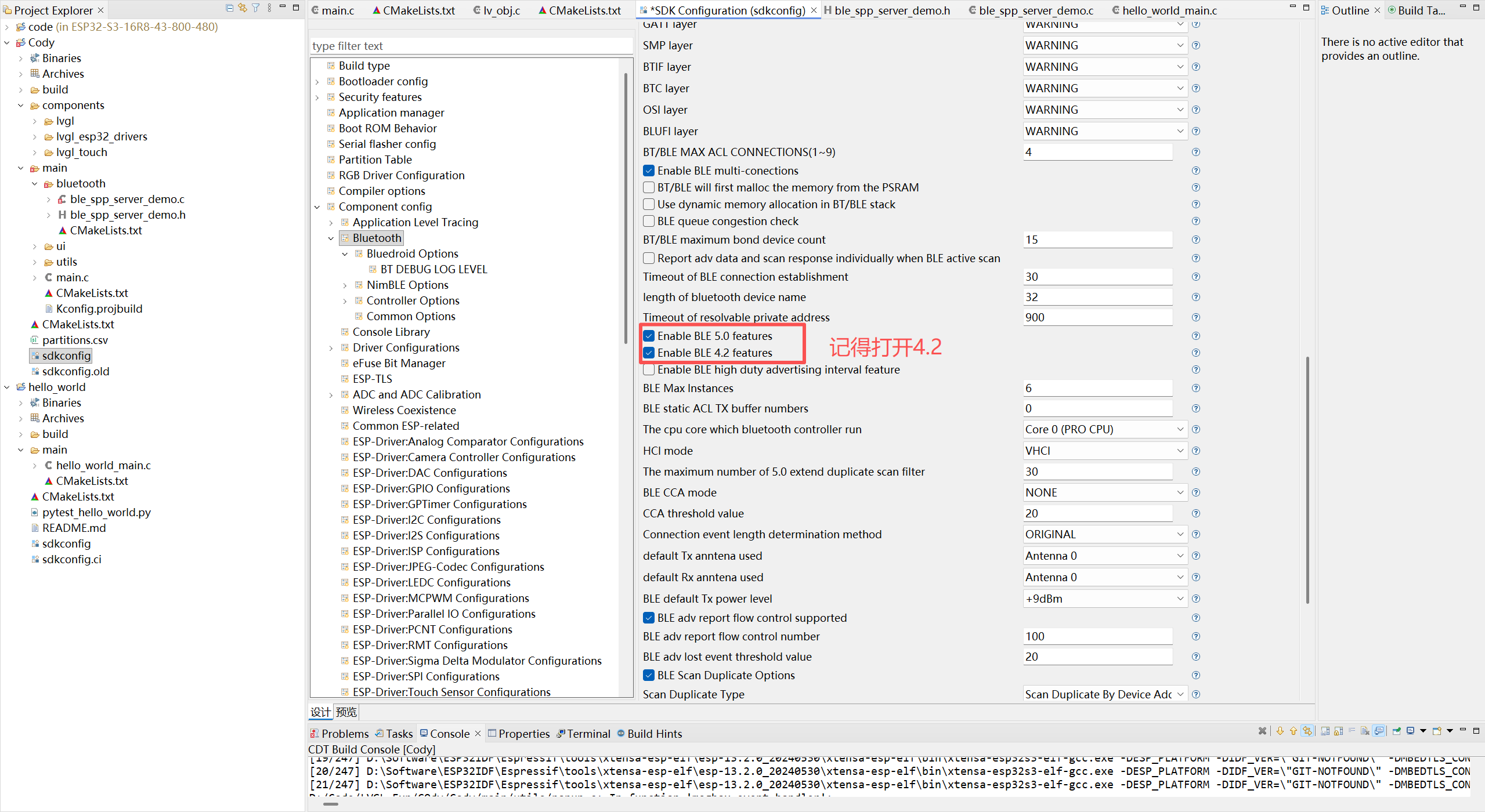
Task: Click the Display Selected Console monitor icon
Action: [1411, 731]
